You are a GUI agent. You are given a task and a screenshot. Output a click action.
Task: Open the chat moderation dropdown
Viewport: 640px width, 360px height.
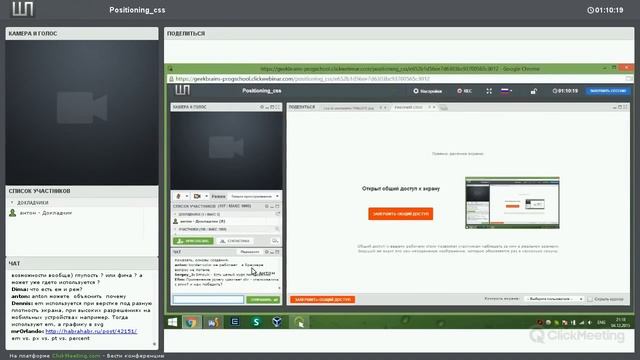click(x=249, y=252)
